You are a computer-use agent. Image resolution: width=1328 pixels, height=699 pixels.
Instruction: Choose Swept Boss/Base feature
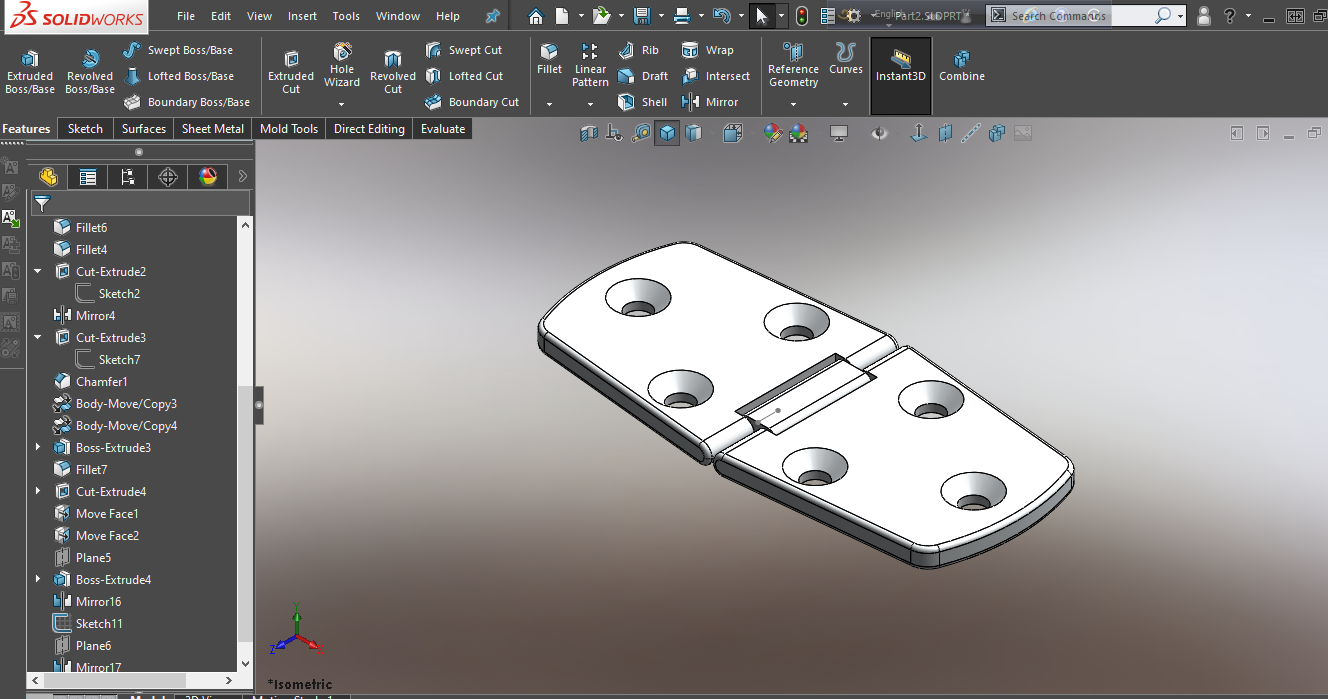[x=178, y=50]
